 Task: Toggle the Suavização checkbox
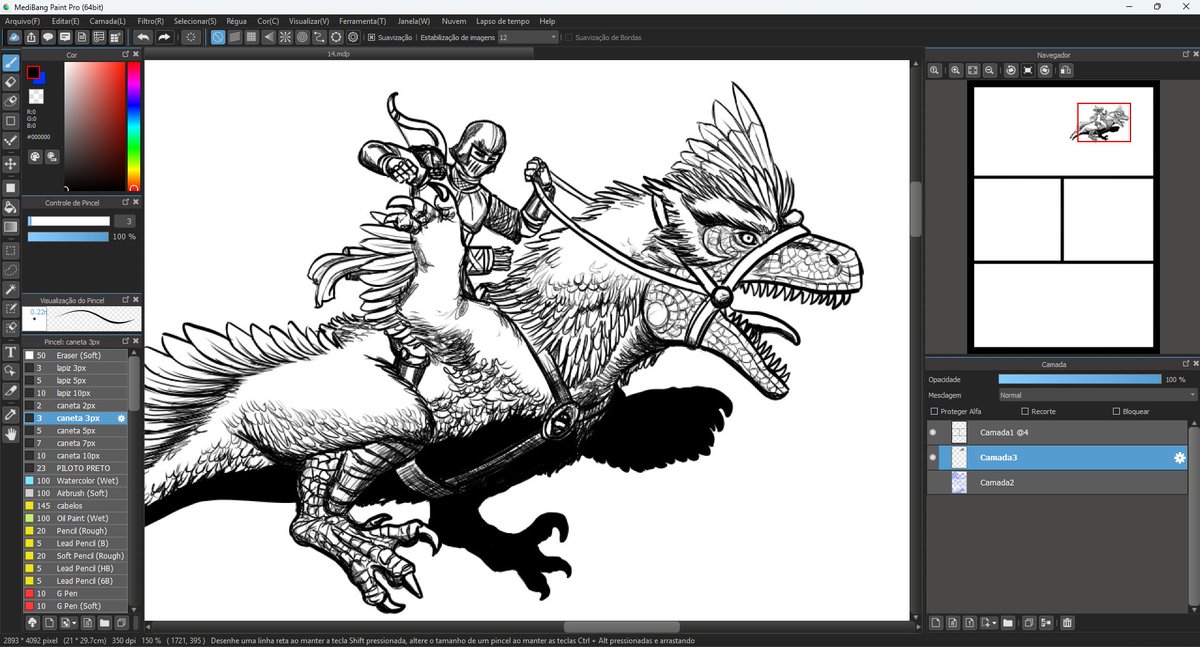tap(371, 37)
